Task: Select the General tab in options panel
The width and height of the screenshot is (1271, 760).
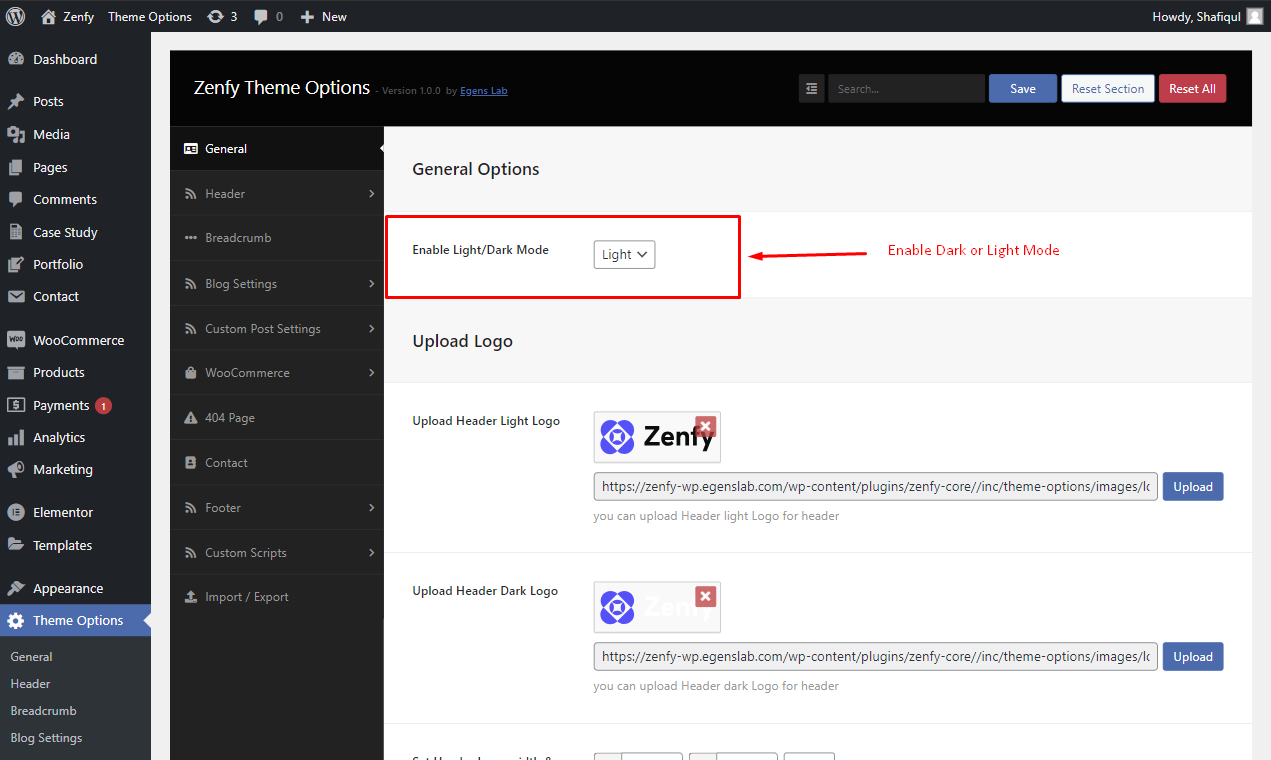Action: pyautogui.click(x=277, y=149)
